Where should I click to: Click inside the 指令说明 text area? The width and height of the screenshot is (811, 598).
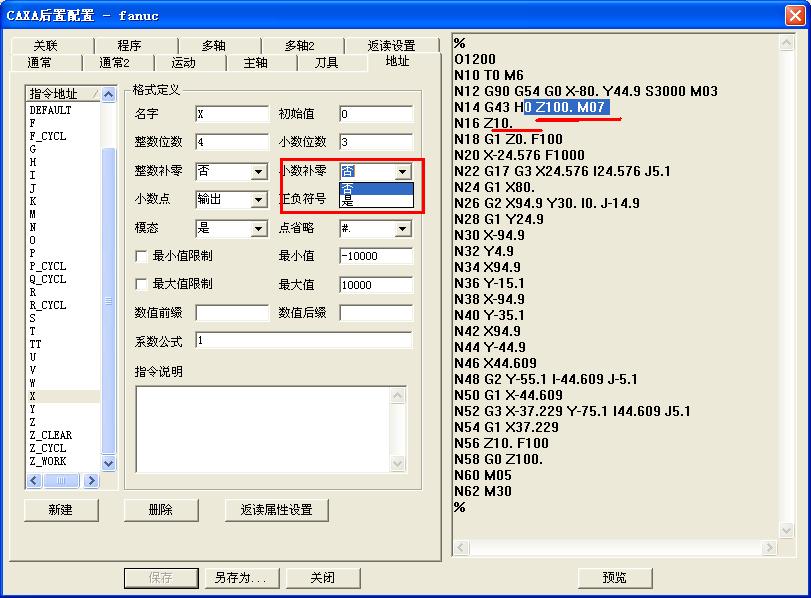point(264,429)
